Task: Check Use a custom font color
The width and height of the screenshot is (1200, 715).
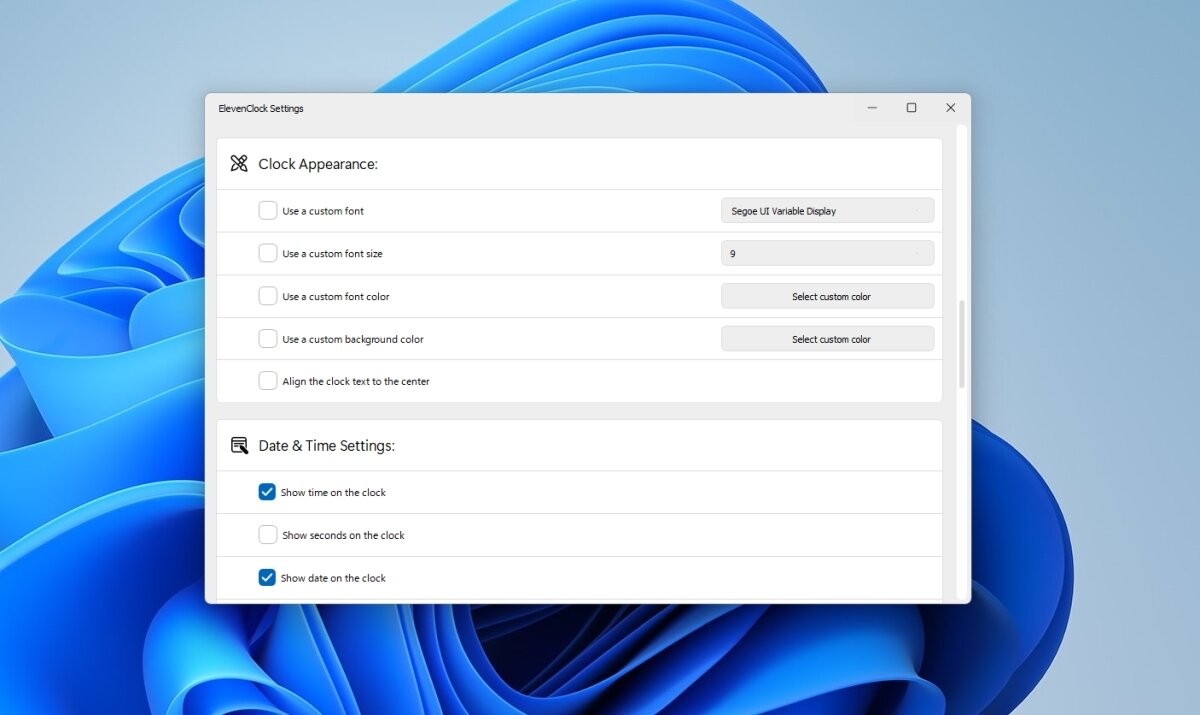Action: click(267, 295)
